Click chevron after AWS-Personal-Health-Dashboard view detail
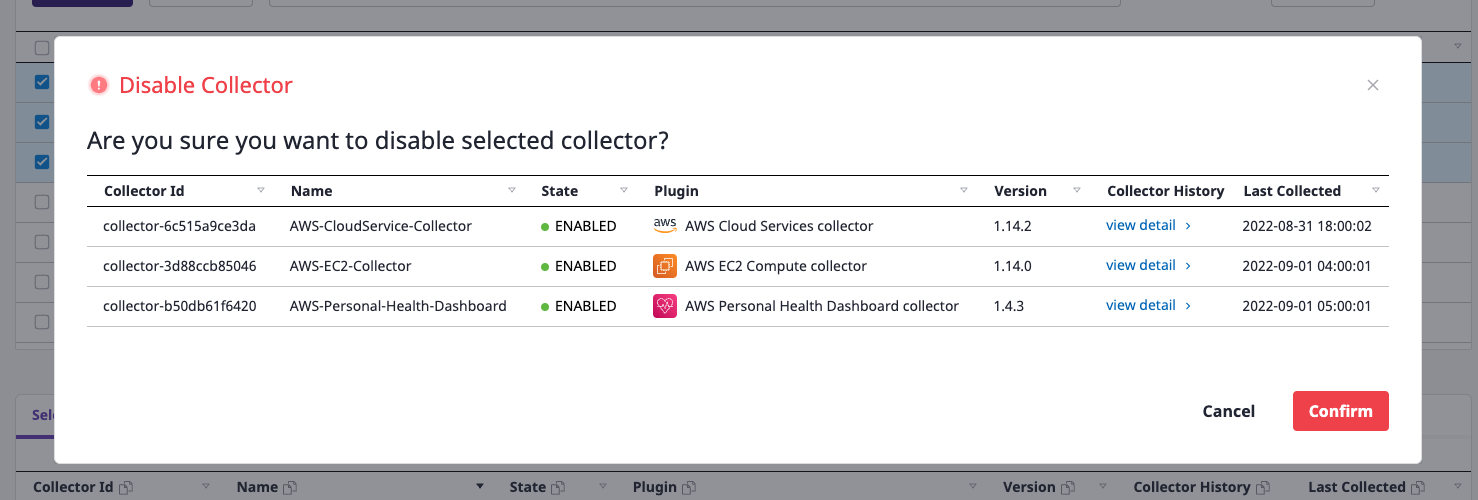This screenshot has height=500, width=1478. [x=1188, y=306]
